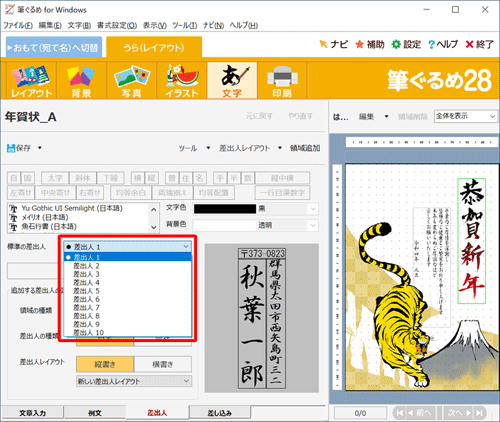This screenshot has width=500, height=422.
Task: Switch to the 文章入力 tab
Action: click(x=32, y=413)
